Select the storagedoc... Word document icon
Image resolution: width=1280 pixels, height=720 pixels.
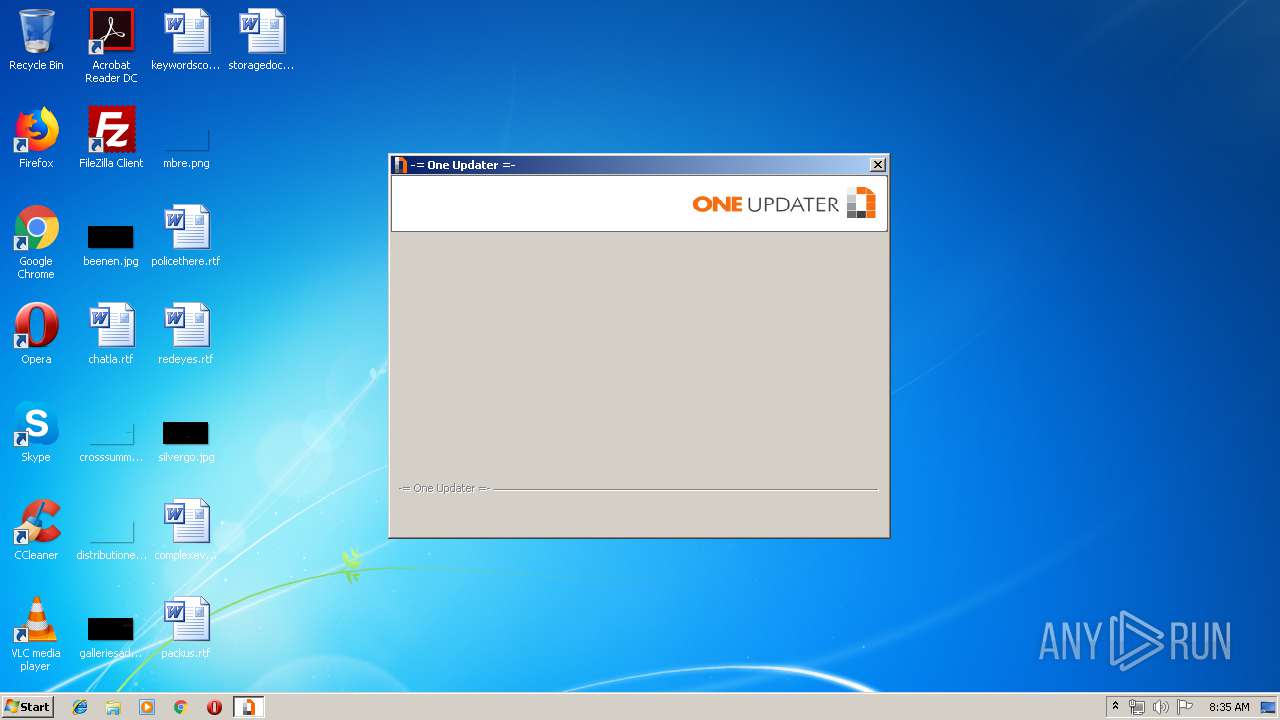261,40
